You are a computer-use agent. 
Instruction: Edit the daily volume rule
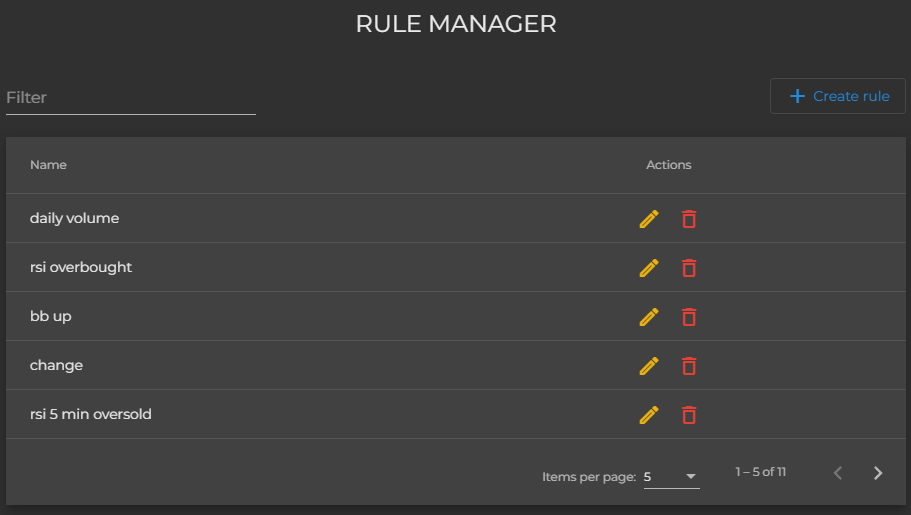[649, 219]
